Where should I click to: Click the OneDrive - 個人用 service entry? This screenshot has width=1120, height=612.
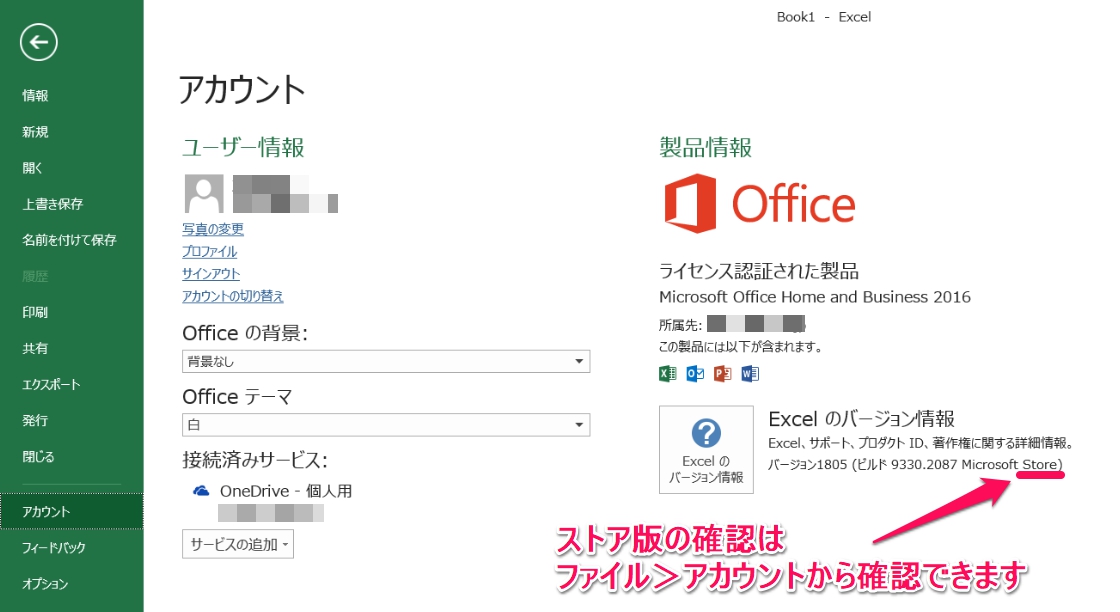pyautogui.click(x=286, y=491)
